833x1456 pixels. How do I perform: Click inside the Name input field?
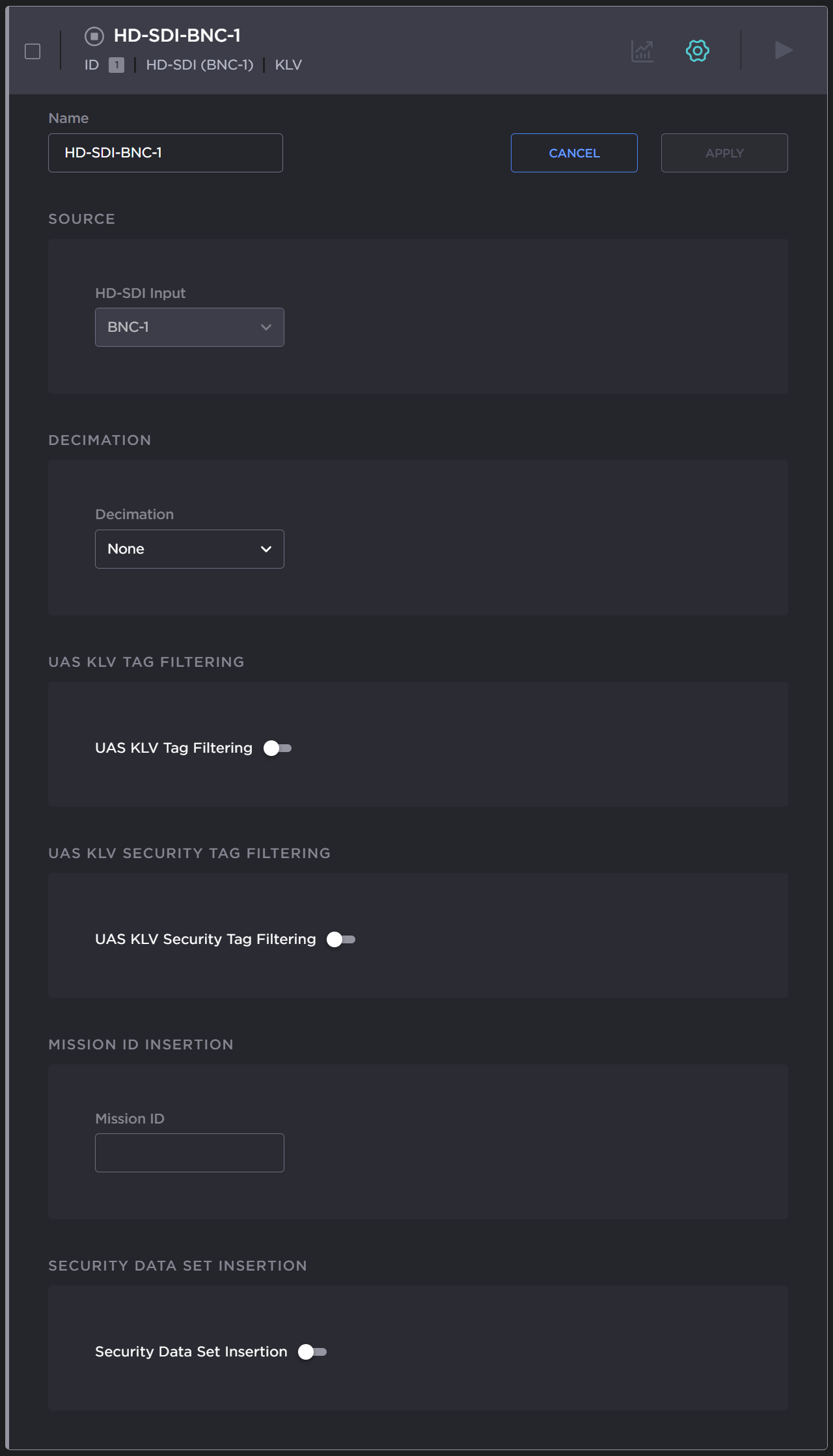[x=165, y=153]
